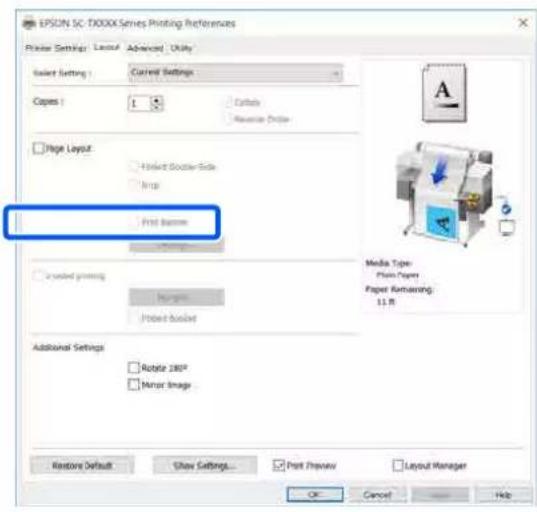Check the Folded Double-Side option

tap(134, 166)
